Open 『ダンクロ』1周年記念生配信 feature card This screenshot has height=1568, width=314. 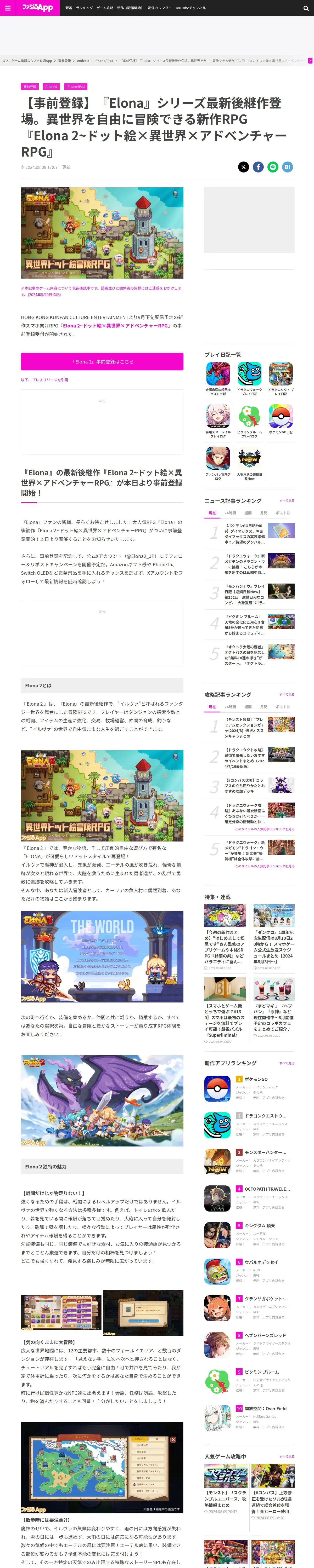click(274, 937)
